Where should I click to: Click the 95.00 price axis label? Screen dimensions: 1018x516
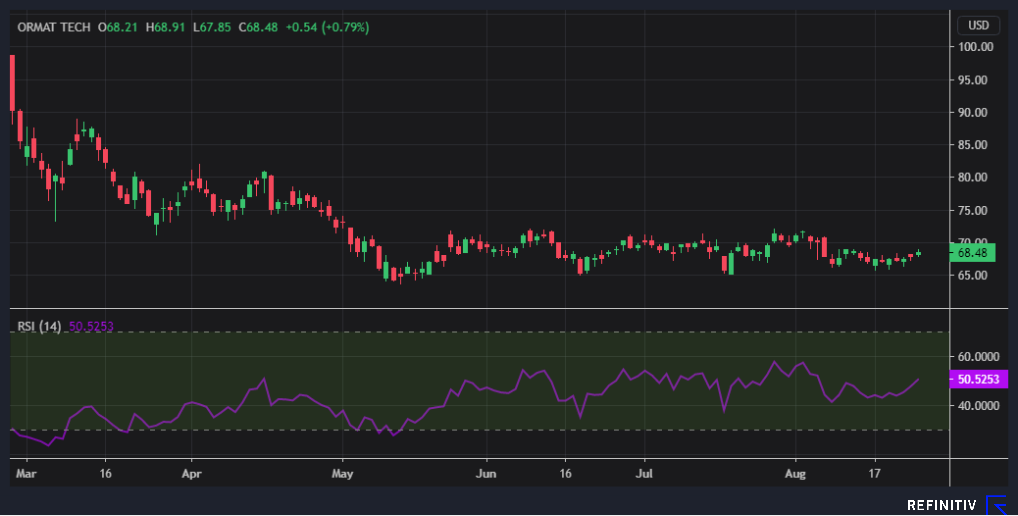(x=973, y=80)
